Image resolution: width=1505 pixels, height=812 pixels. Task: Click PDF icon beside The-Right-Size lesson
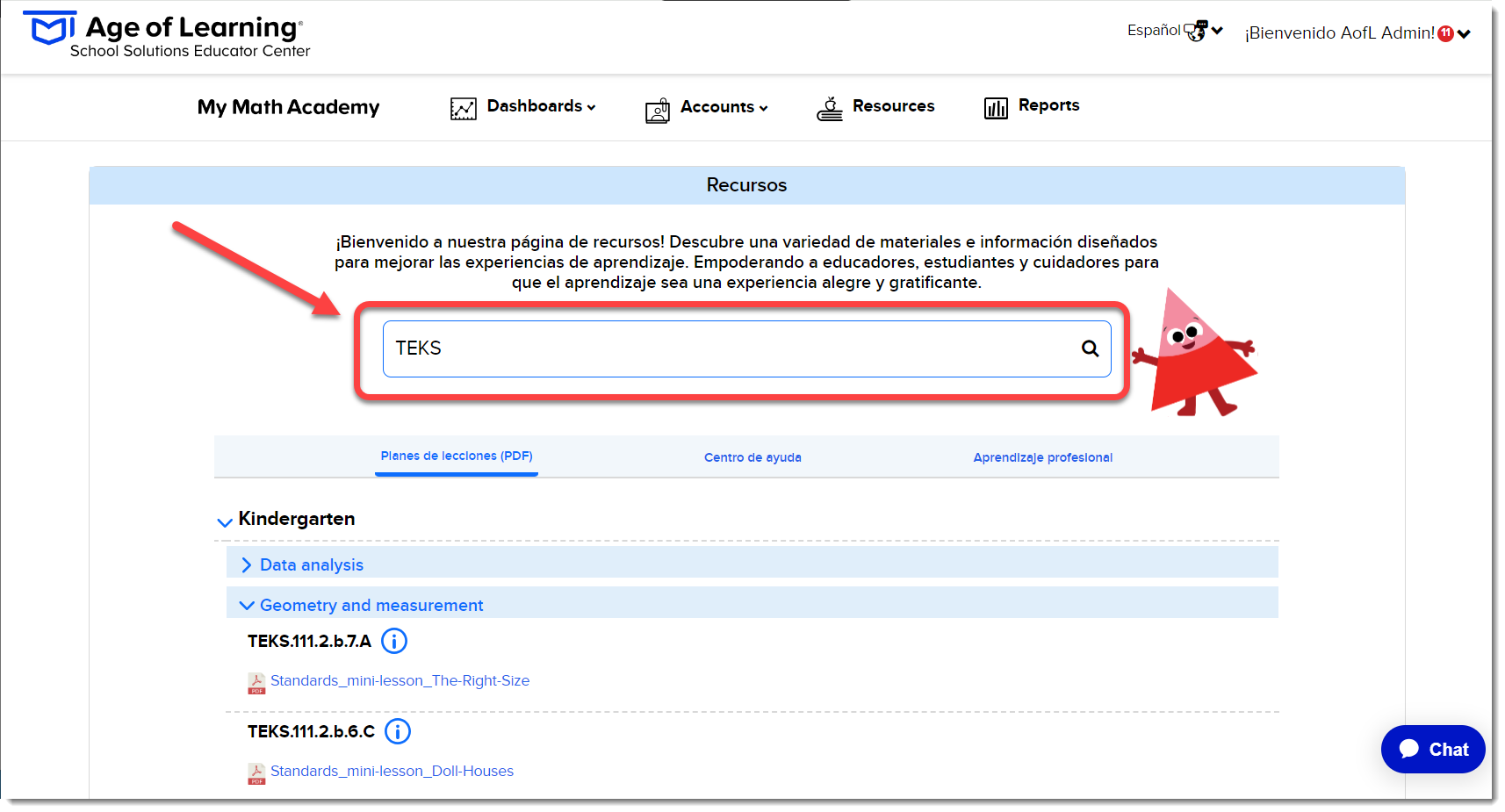coord(256,683)
